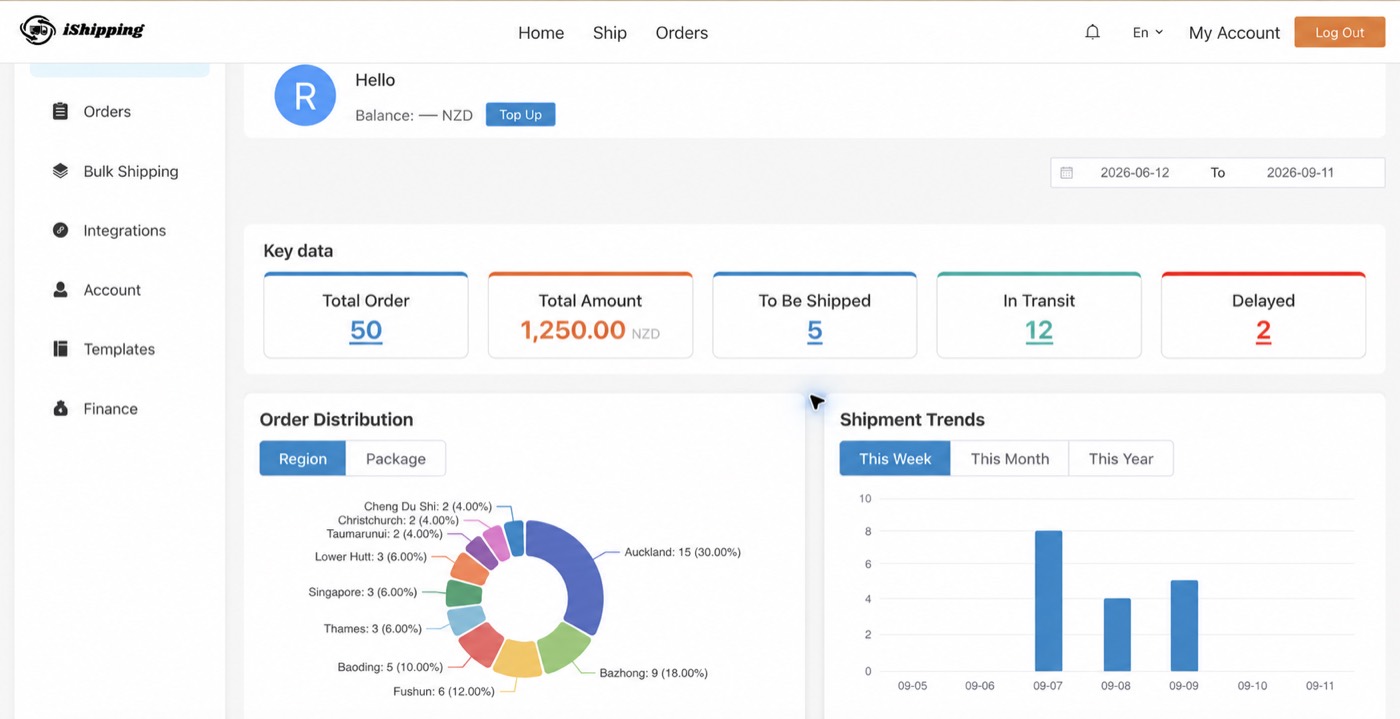Open Ship in top navigation
Image resolution: width=1400 pixels, height=719 pixels.
click(609, 32)
